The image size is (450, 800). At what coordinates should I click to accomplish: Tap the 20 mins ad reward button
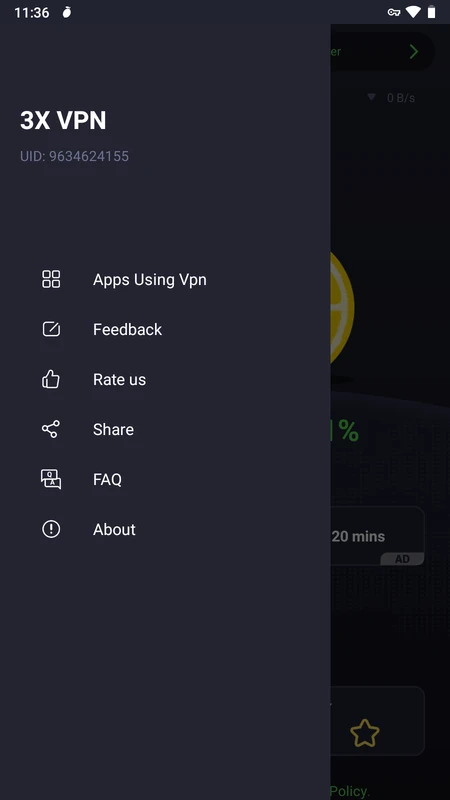pyautogui.click(x=378, y=536)
